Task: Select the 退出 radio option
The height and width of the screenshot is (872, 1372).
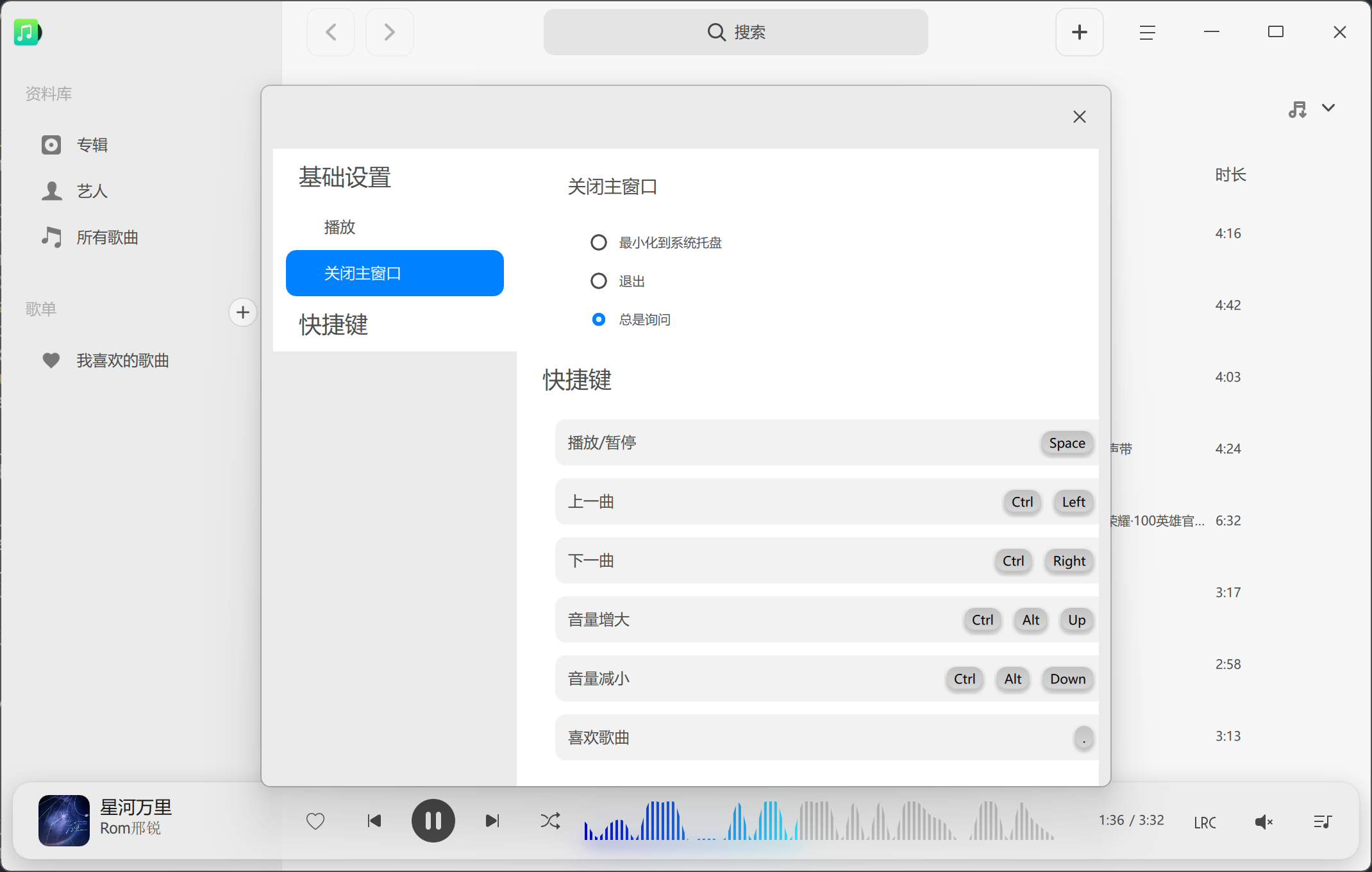Action: [599, 281]
